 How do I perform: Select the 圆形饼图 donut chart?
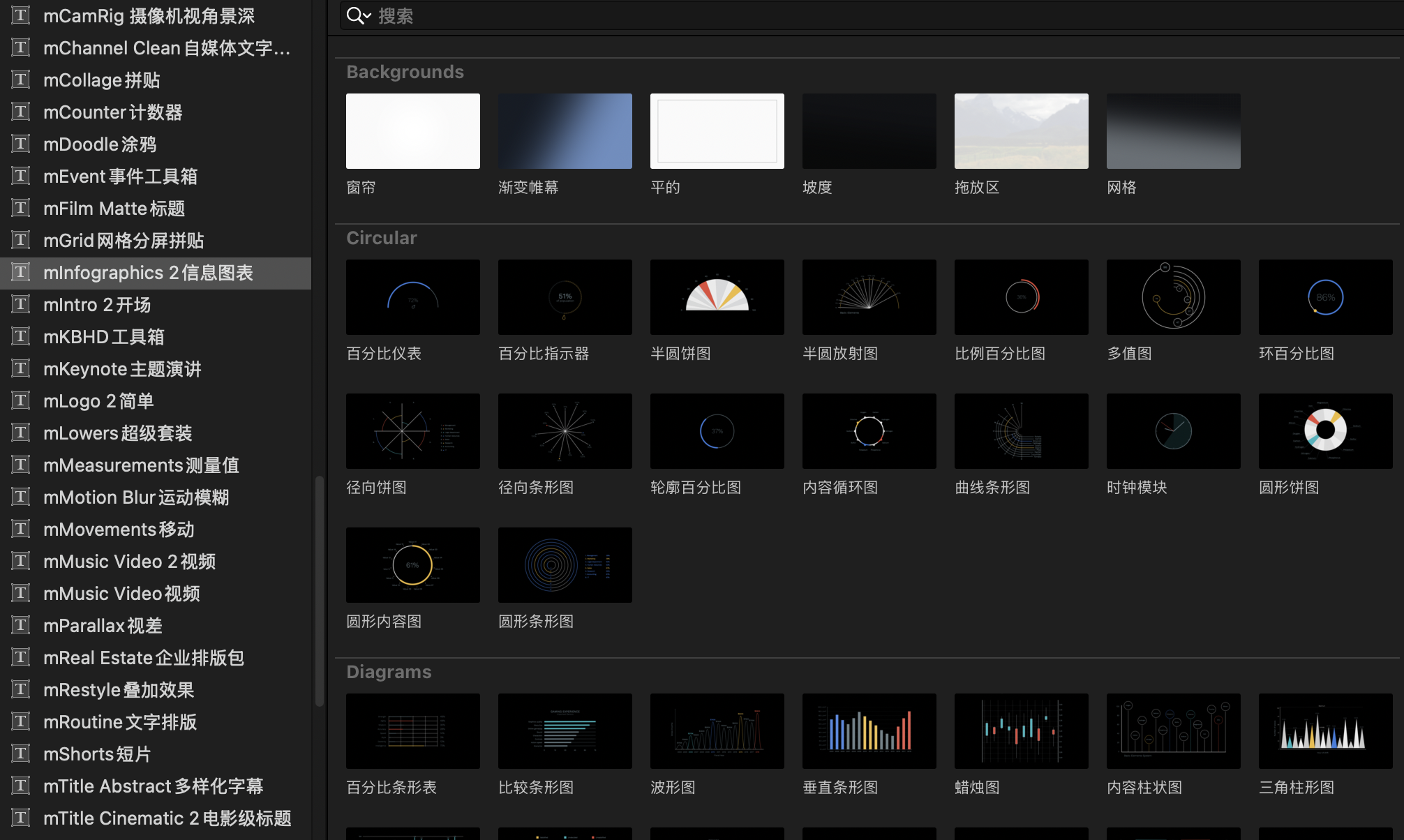point(1326,431)
